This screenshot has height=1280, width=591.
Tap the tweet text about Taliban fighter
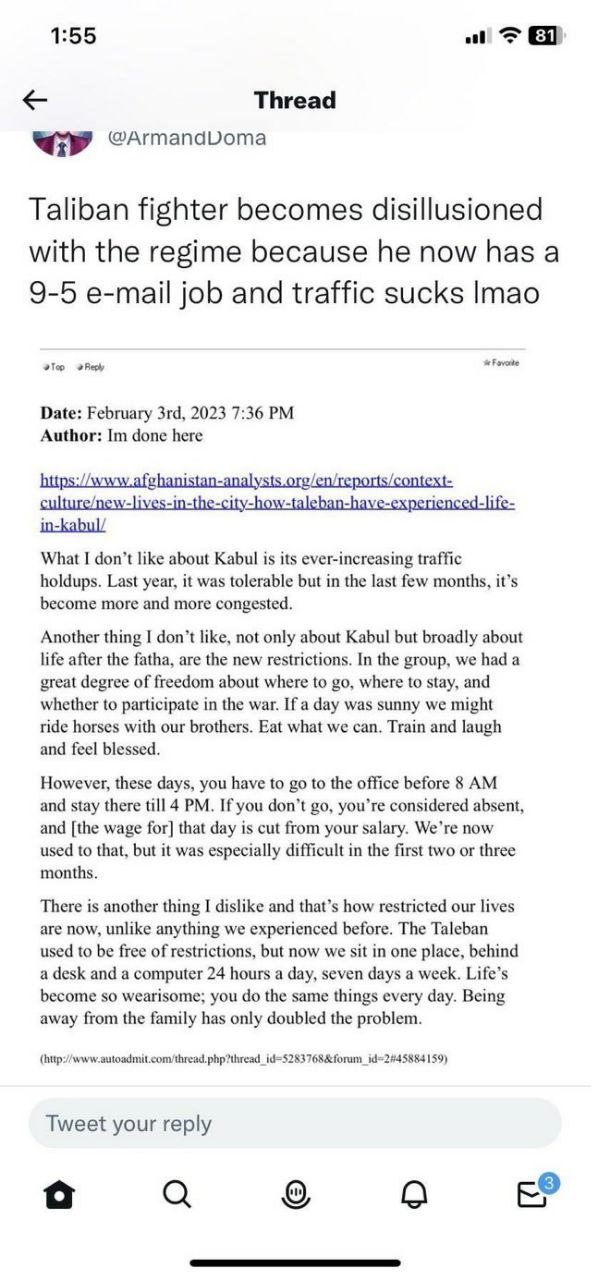pos(293,252)
